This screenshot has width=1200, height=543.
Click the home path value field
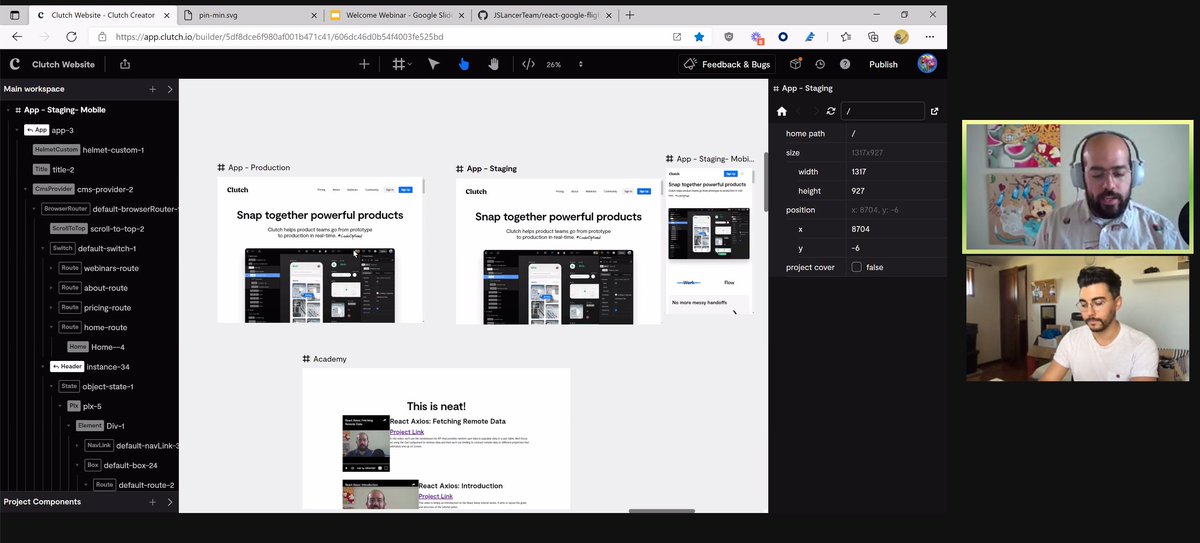click(896, 134)
